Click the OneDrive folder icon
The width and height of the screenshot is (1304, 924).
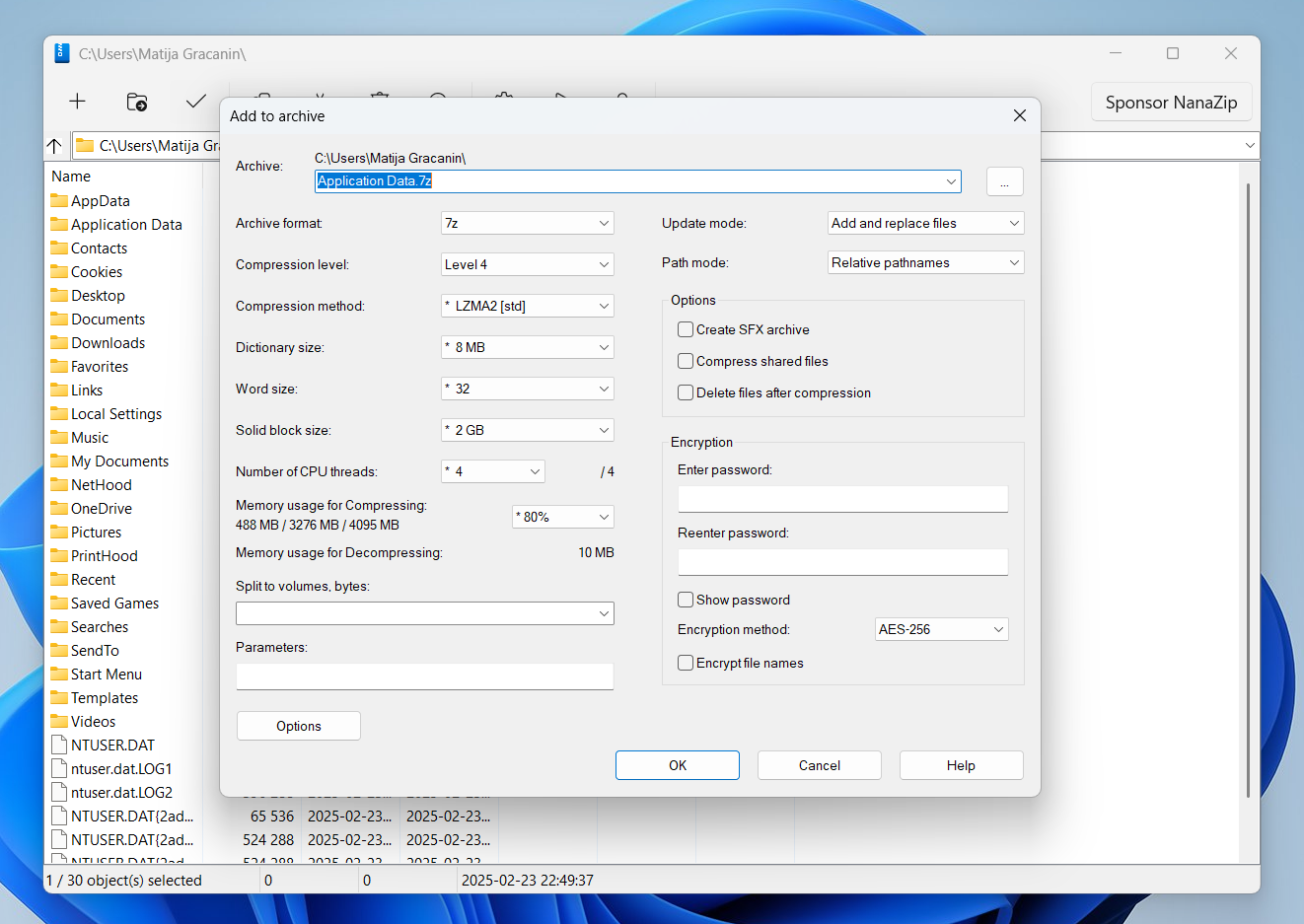[59, 508]
